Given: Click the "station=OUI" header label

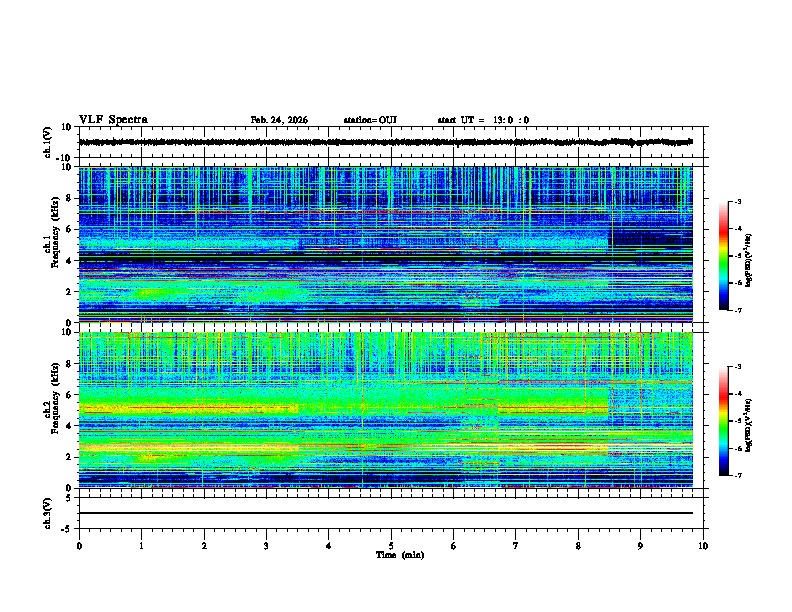Looking at the screenshot, I should coord(370,120).
